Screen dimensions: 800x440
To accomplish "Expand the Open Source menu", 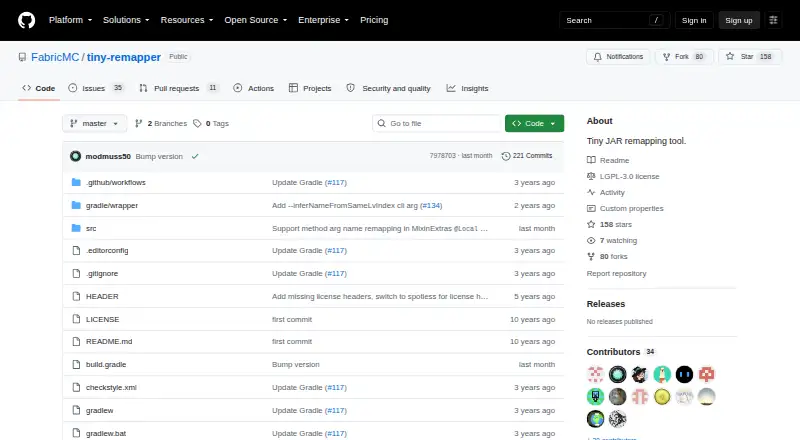I will click(256, 20).
